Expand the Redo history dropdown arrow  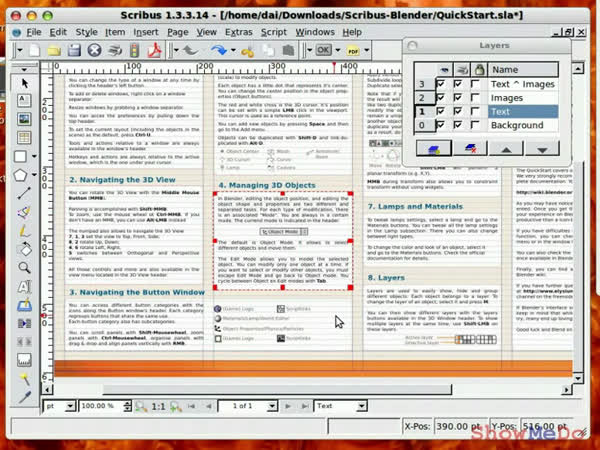233,51
